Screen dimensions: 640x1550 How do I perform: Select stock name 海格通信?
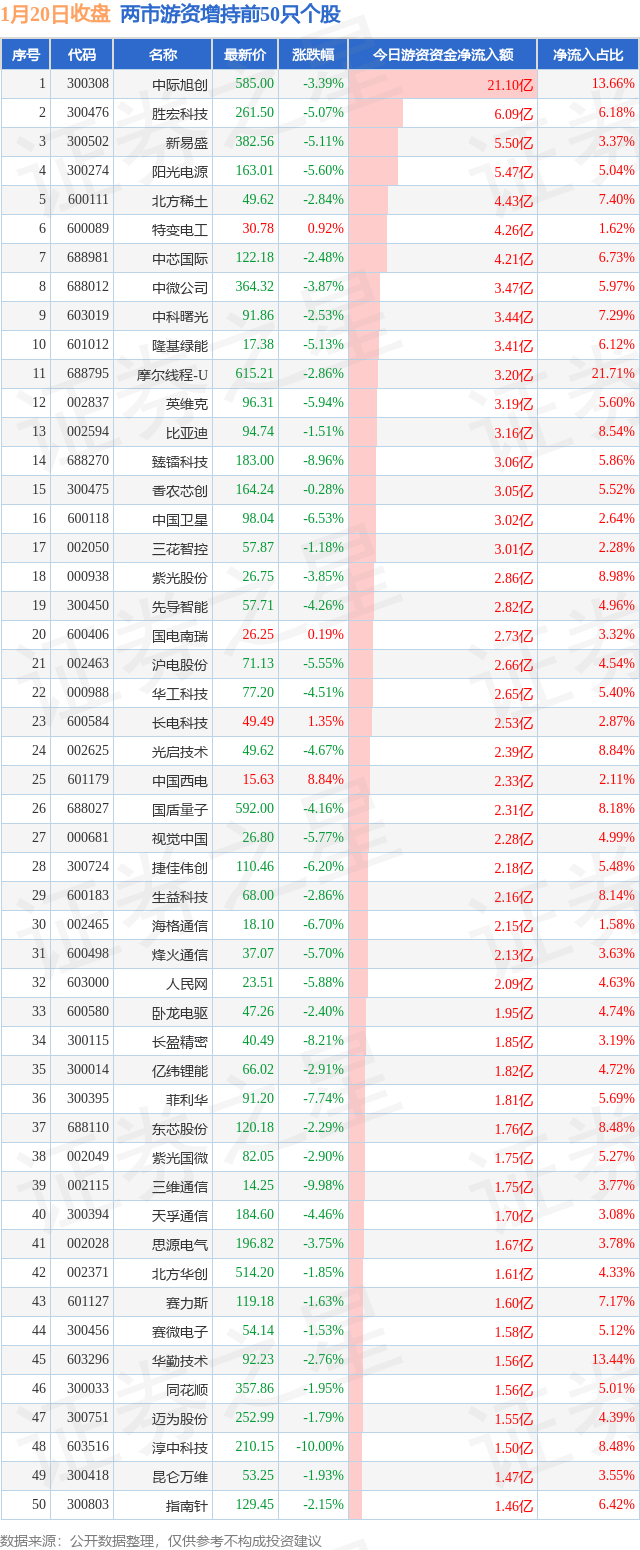[x=180, y=926]
